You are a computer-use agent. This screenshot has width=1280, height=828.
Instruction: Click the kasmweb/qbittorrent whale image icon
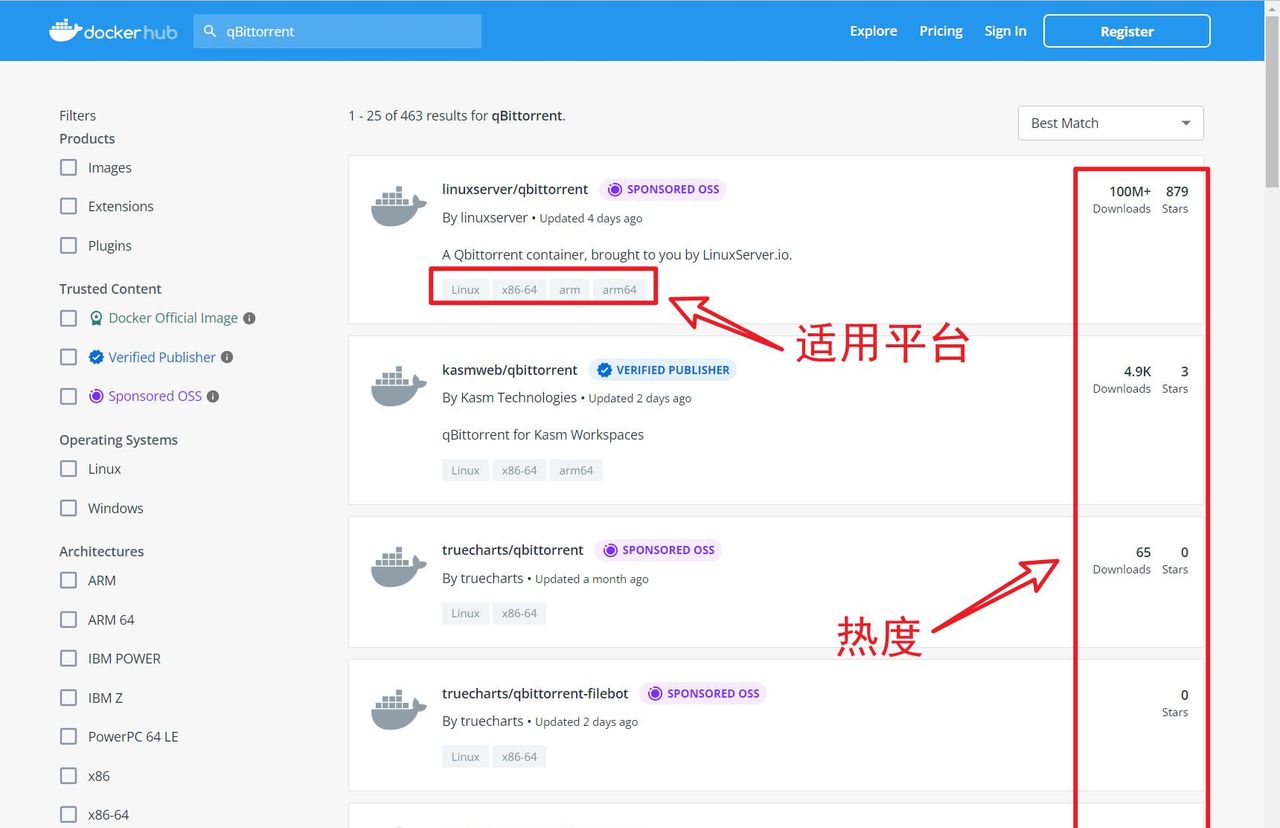pyautogui.click(x=399, y=386)
